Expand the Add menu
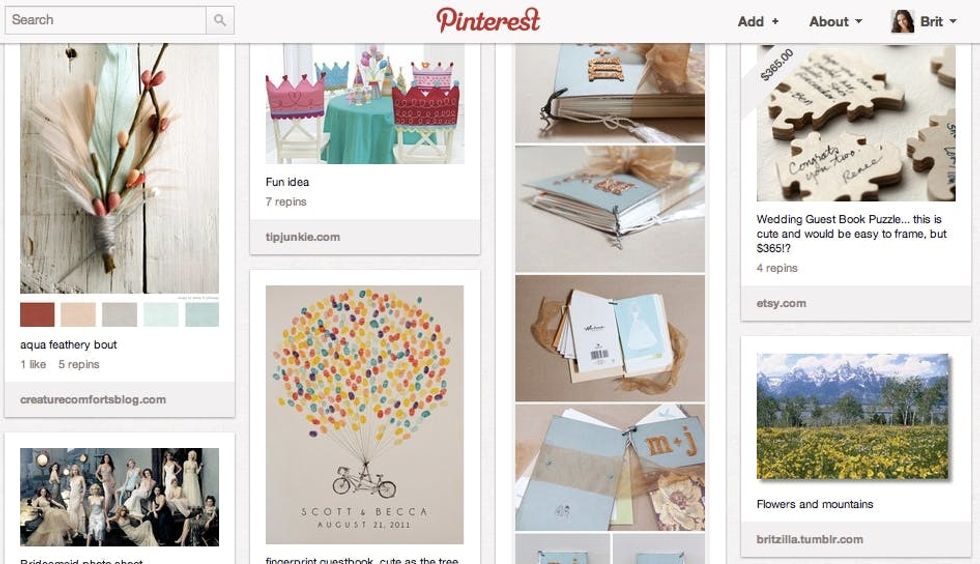 tap(758, 21)
